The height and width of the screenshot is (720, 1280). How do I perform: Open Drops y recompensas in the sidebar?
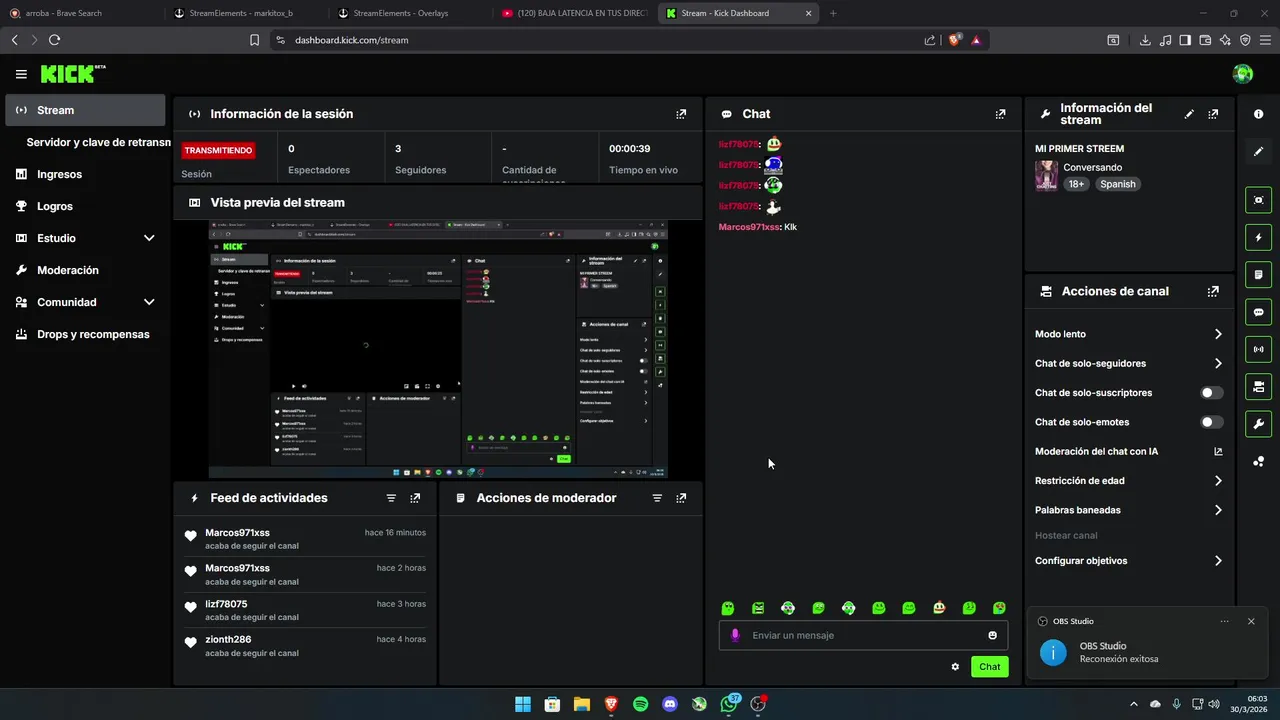click(x=85, y=334)
